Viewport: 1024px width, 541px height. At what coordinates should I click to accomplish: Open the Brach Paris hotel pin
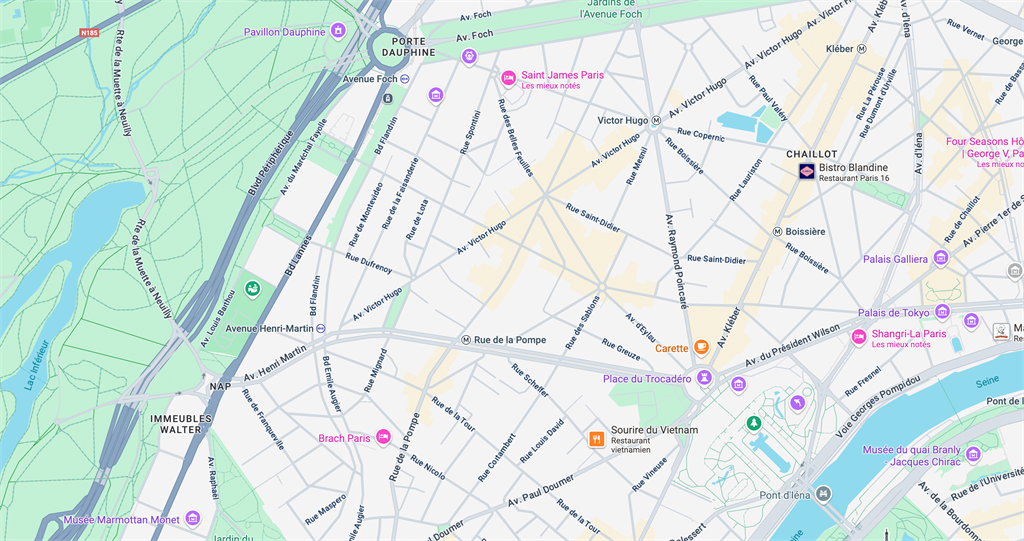point(383,436)
